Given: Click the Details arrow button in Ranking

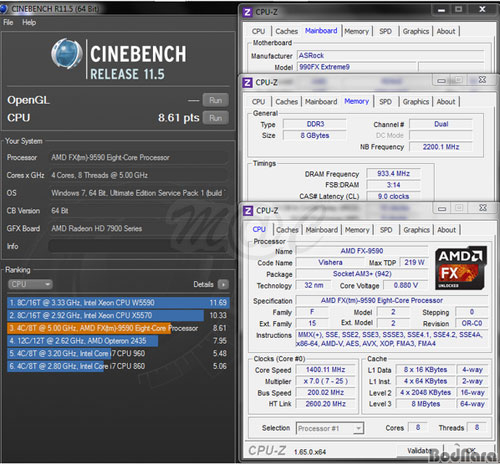Looking at the screenshot, I should 223,284.
